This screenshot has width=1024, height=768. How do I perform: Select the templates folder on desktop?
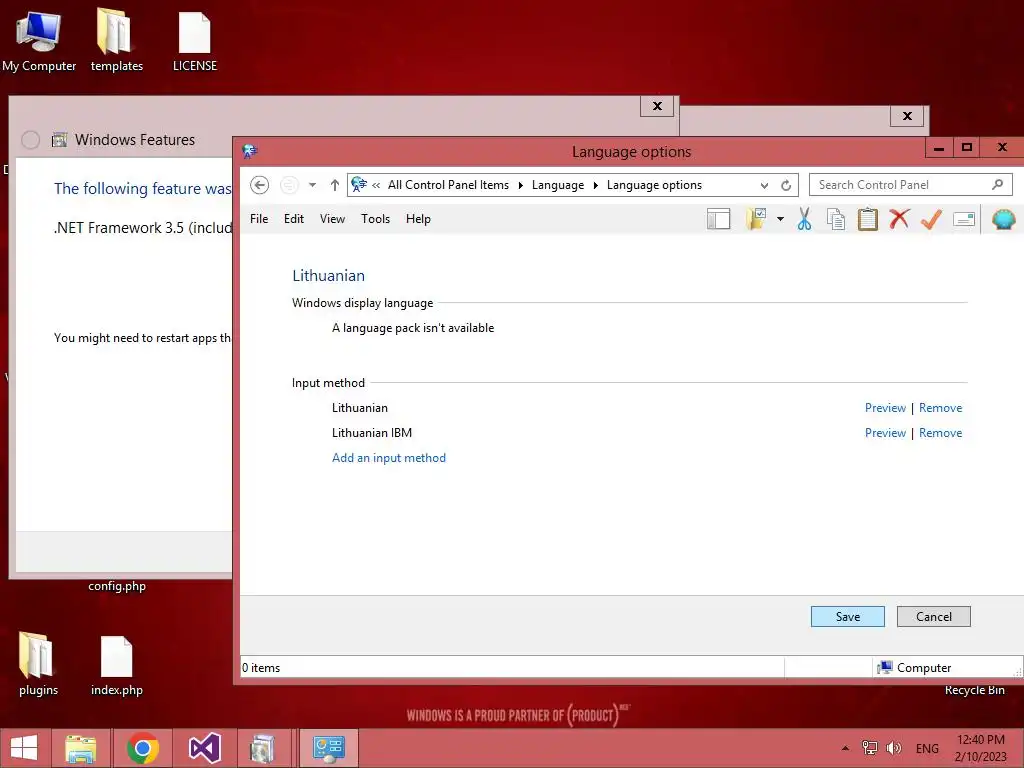click(116, 40)
